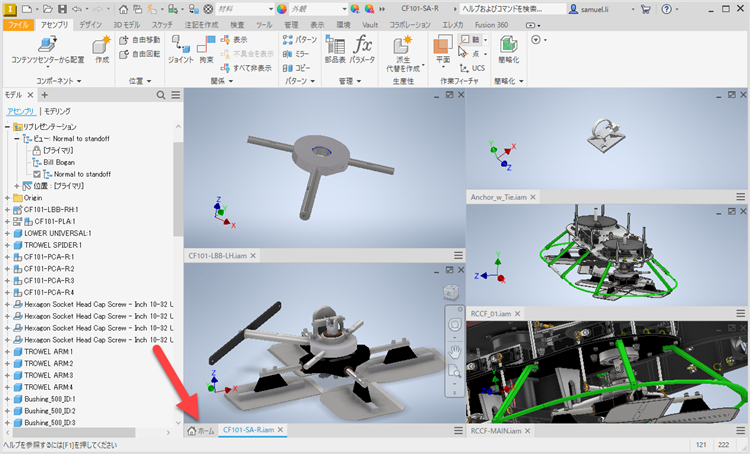Activate the RCCF-MAIN.iam document tab
The image size is (750, 454).
[x=496, y=431]
